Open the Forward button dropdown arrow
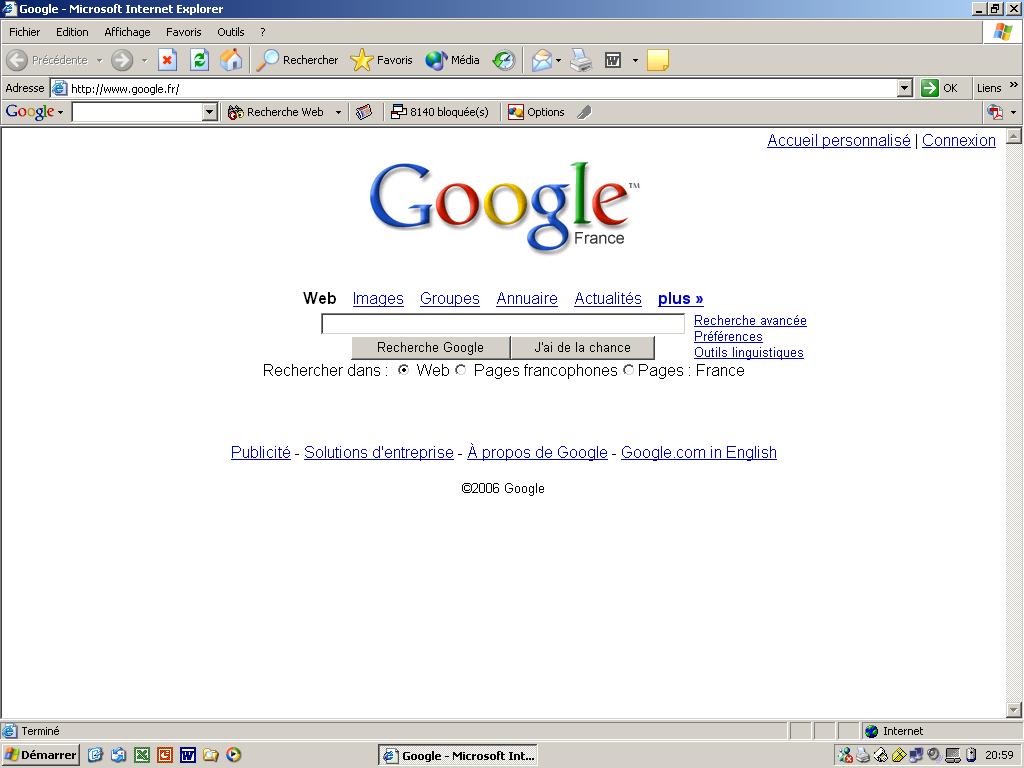 [x=144, y=60]
